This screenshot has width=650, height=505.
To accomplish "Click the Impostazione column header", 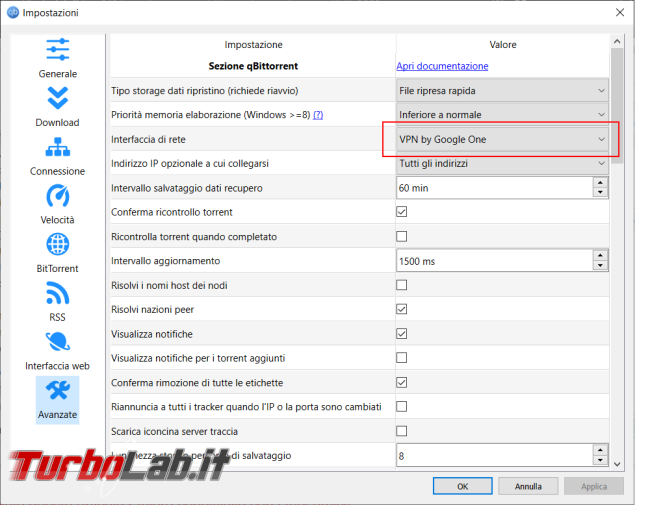I will 253,44.
